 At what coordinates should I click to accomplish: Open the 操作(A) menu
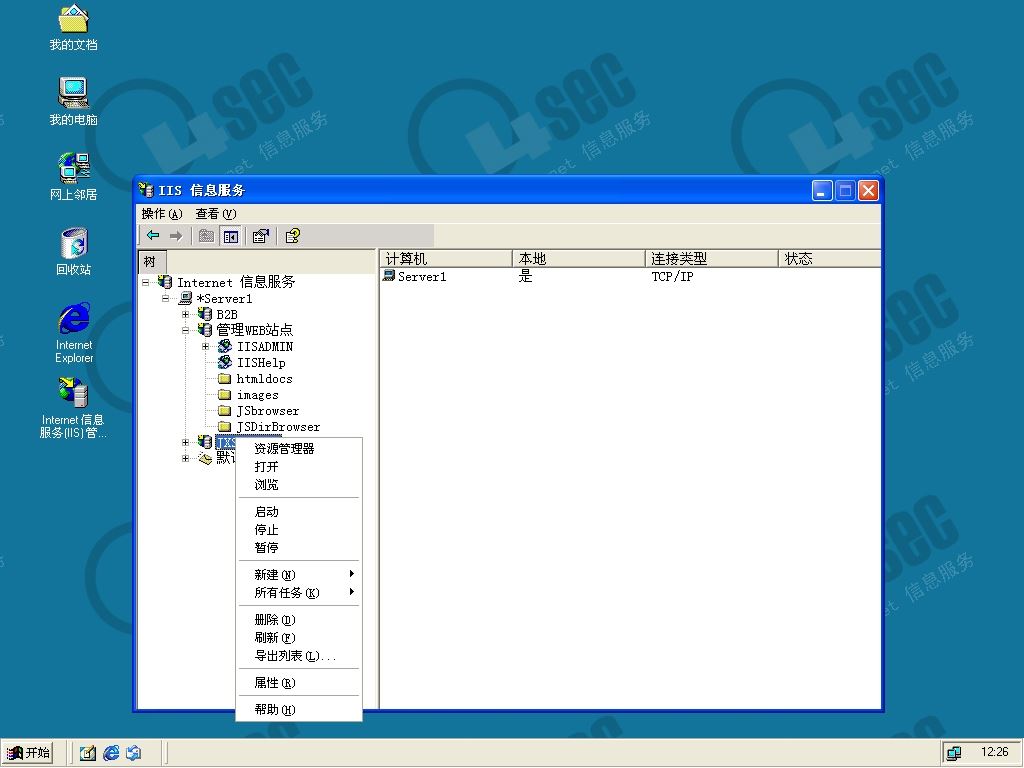161,214
